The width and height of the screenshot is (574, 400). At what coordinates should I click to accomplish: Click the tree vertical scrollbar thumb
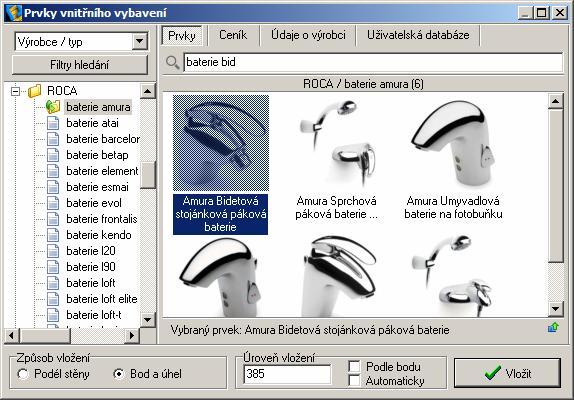pos(148,175)
